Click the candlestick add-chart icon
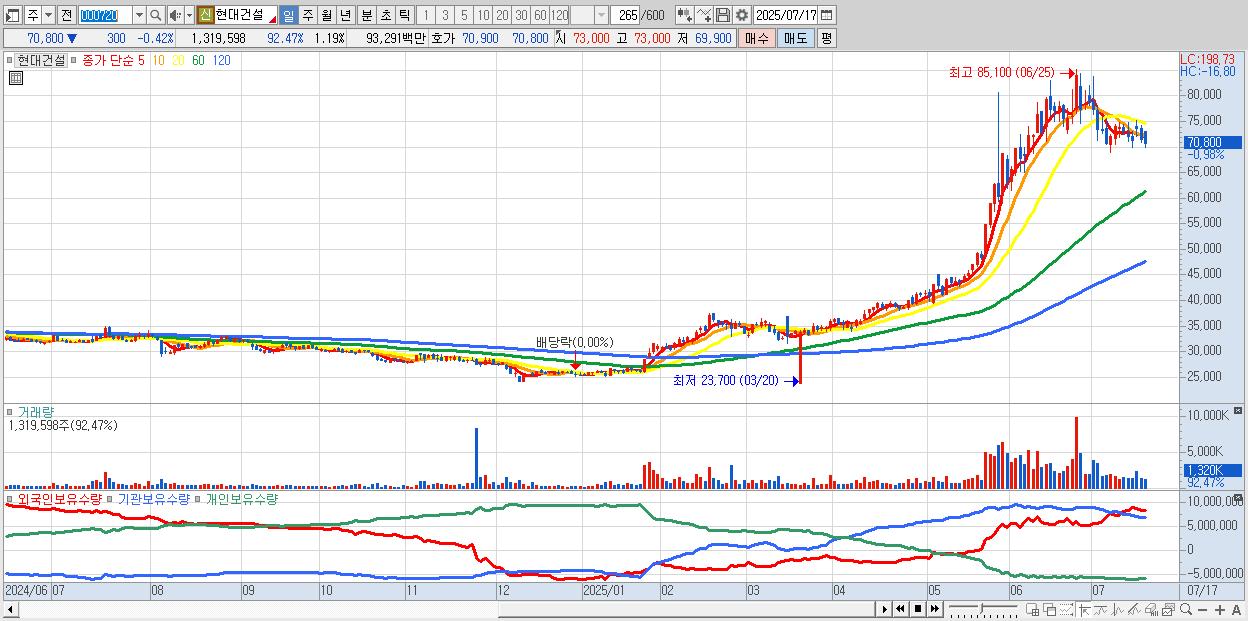Image resolution: width=1248 pixels, height=621 pixels. (x=684, y=15)
